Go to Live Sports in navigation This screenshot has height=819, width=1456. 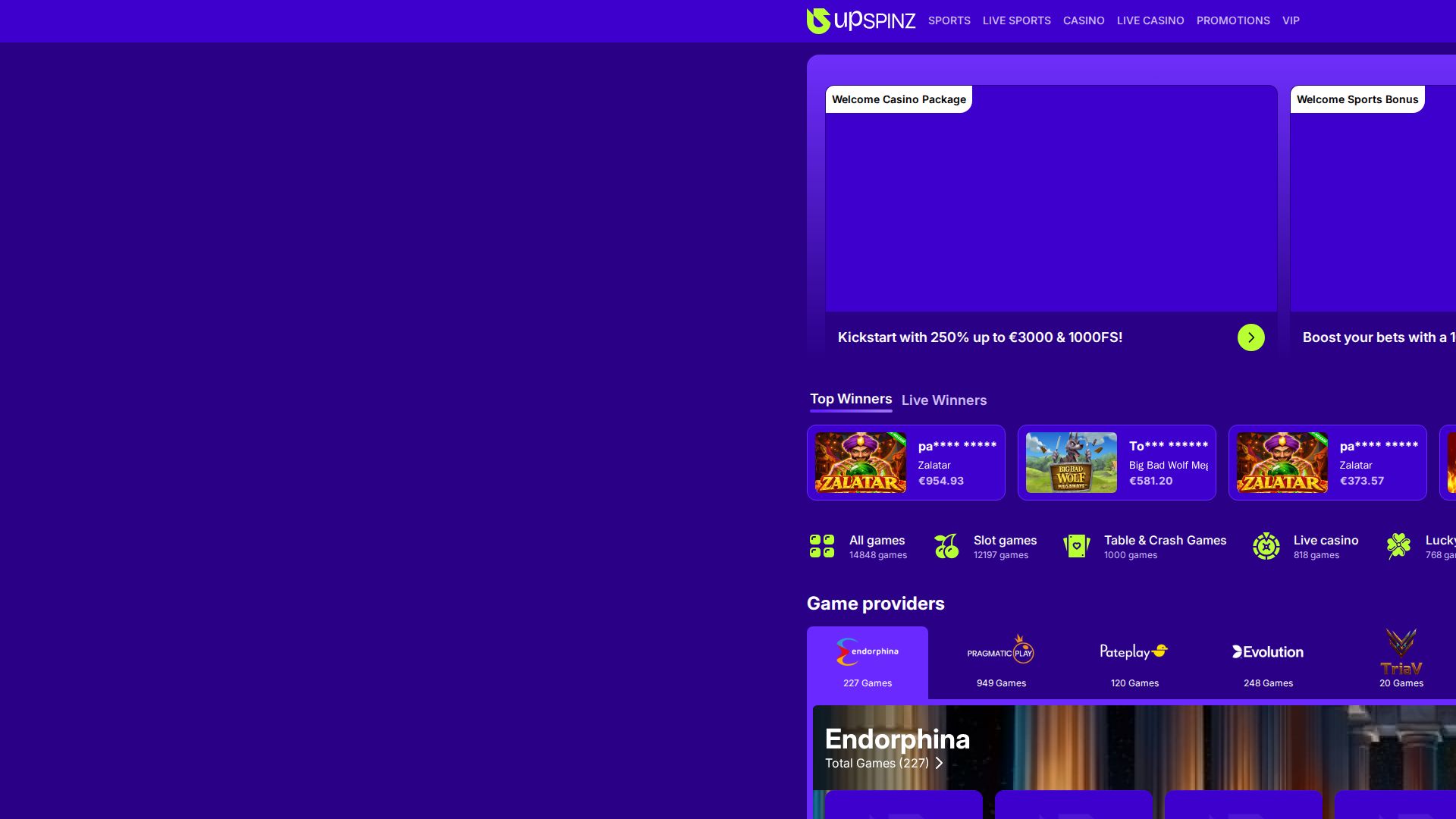pos(1017,20)
